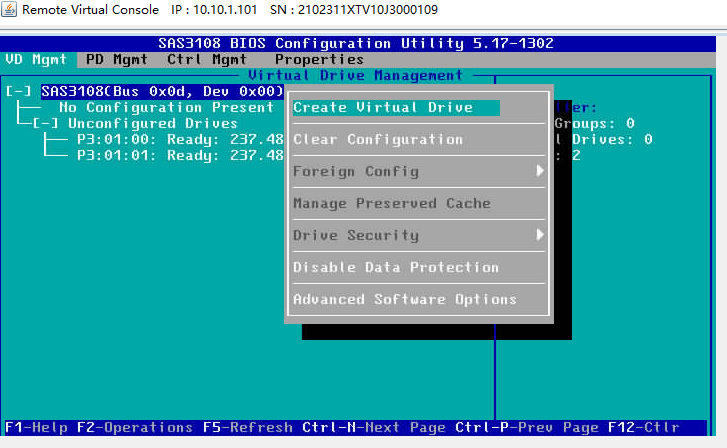Select Advanced Software Options entry
727x448 pixels.
click(405, 300)
